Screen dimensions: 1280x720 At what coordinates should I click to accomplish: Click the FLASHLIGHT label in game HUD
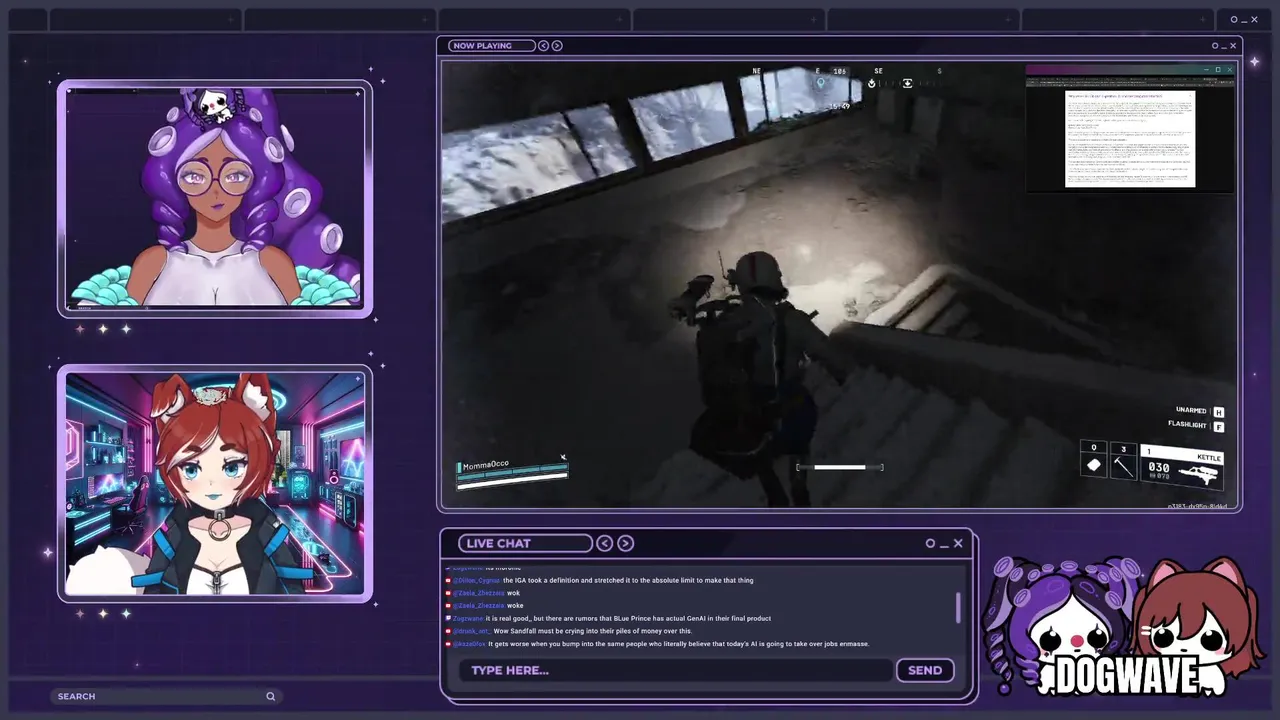[x=1187, y=425]
